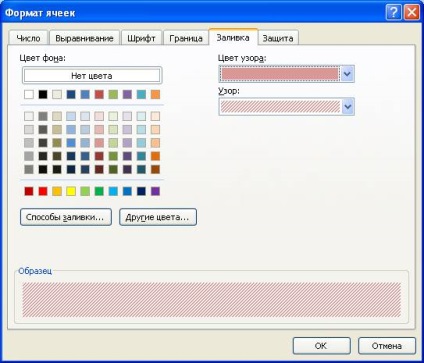This screenshot has width=424, height=363.
Task: Pick yellow swatch in standard colors row
Action: pyautogui.click(x=71, y=191)
